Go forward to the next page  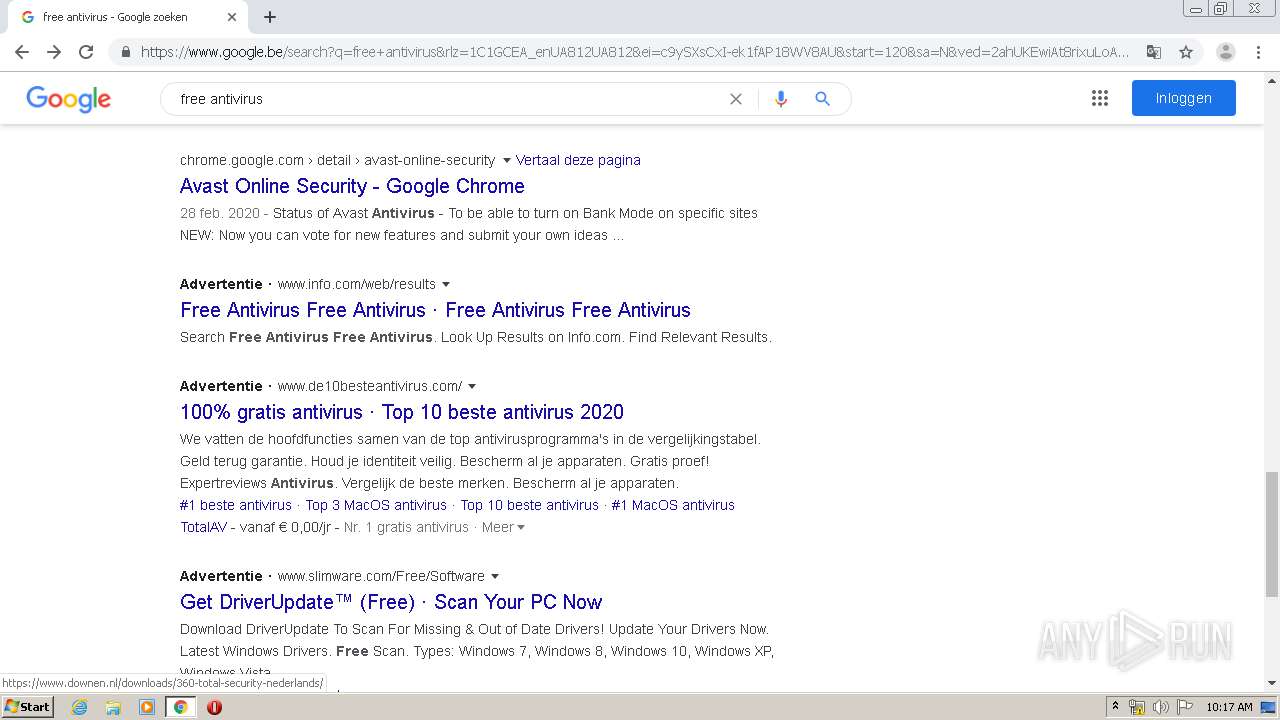pyautogui.click(x=54, y=52)
